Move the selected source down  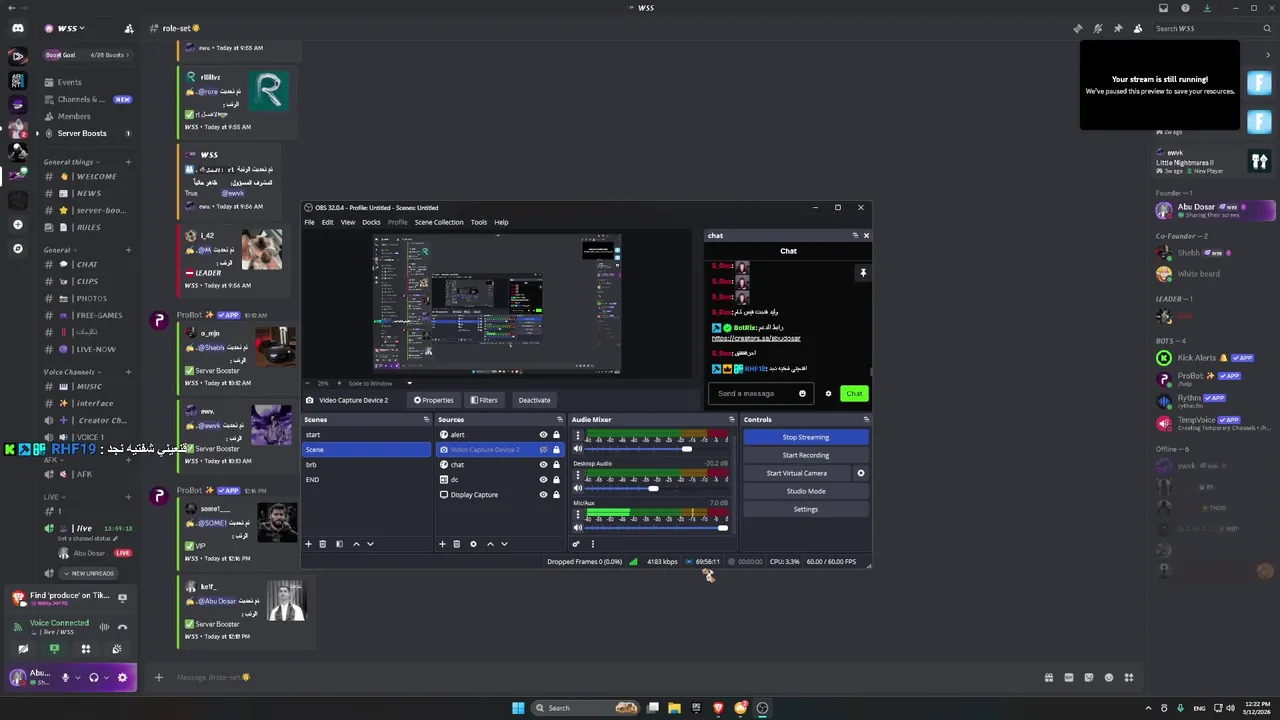coord(504,544)
